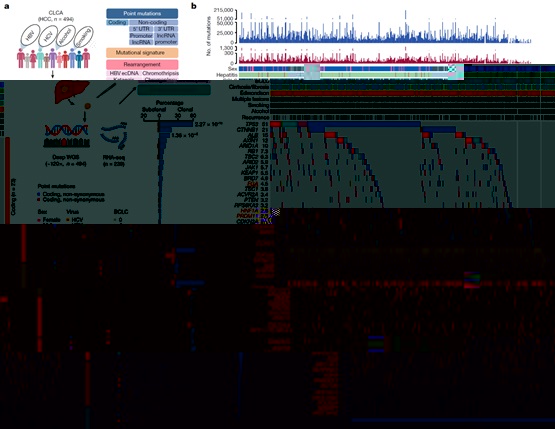Image resolution: width=555 pixels, height=429 pixels.
Task: Select the Coding category box
Action: tap(117, 22)
